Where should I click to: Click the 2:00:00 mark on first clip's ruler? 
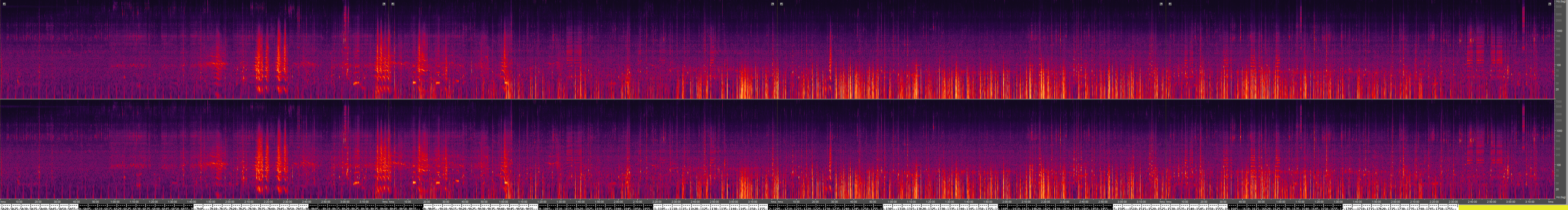tap(229, 202)
